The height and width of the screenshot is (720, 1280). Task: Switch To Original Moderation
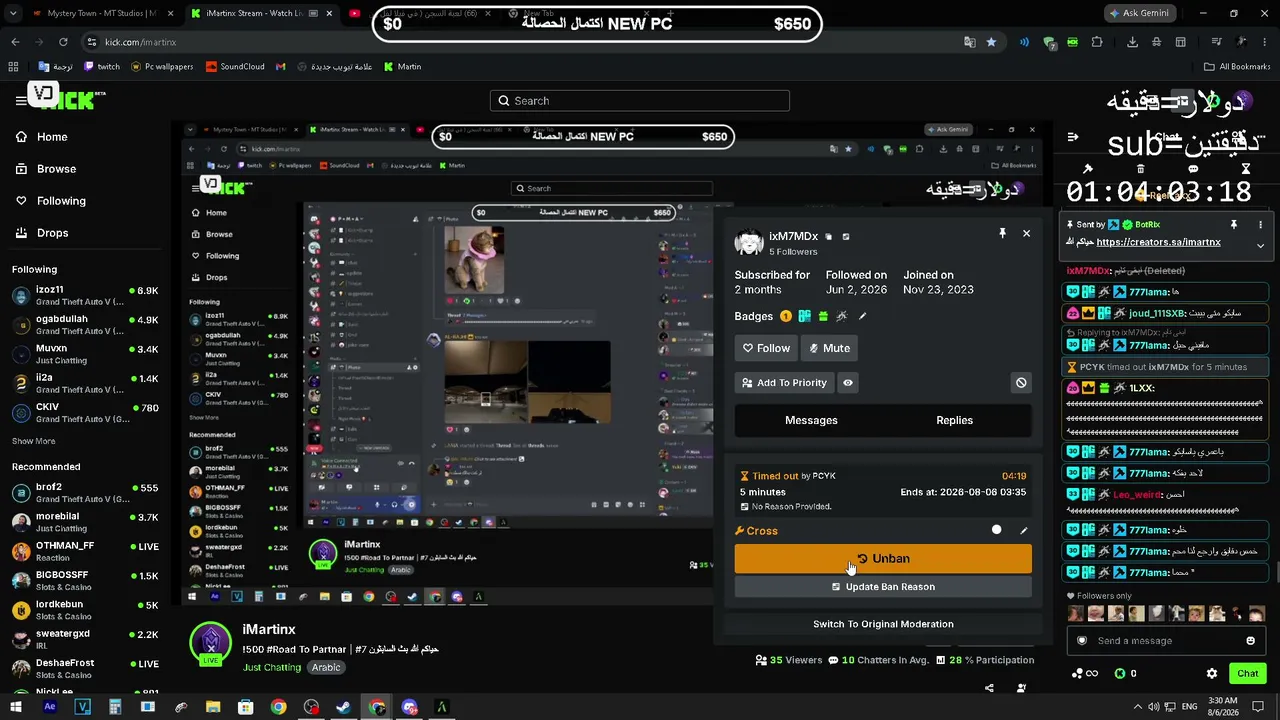click(x=883, y=624)
